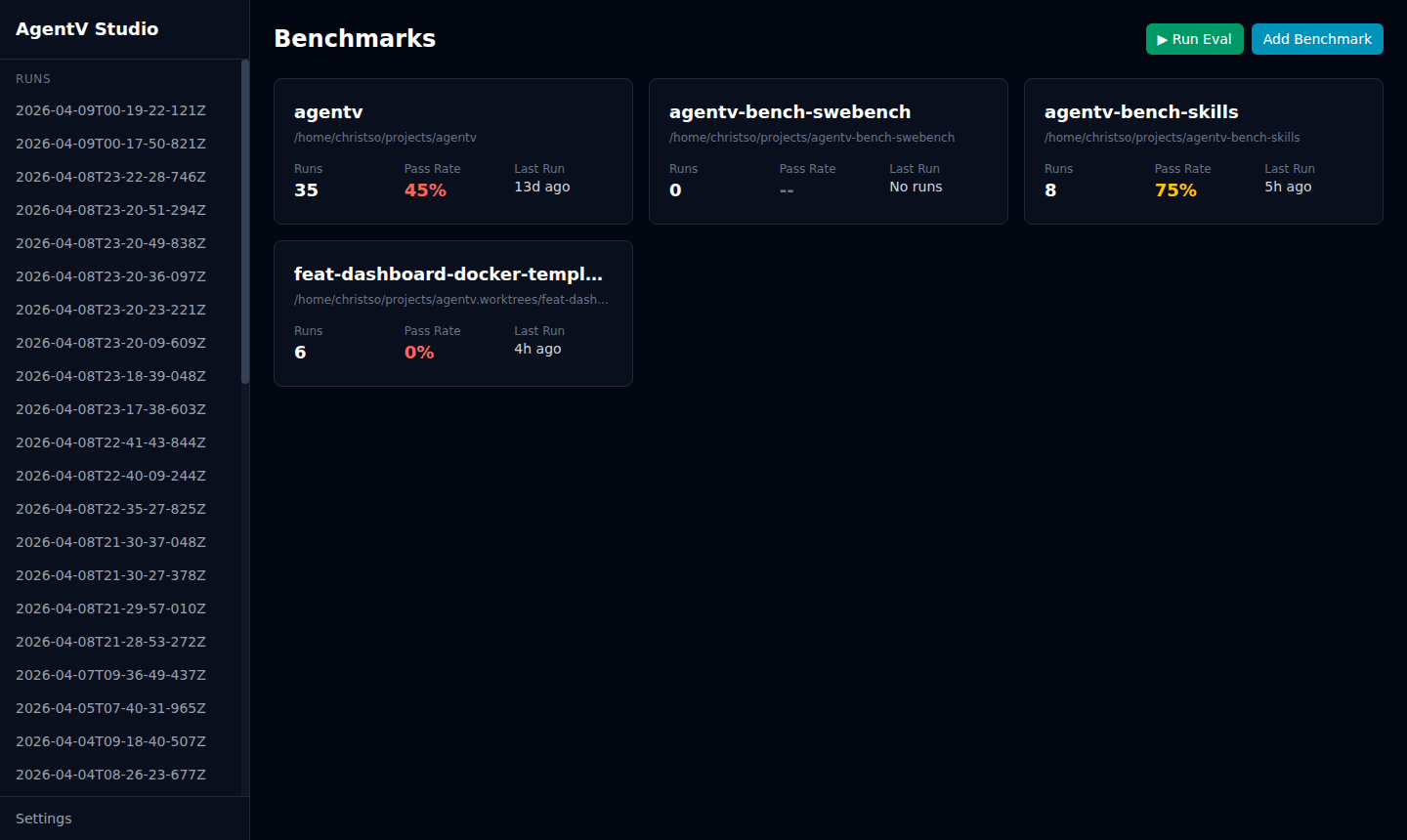Click the 45% pass rate on agentv
Screen dimensions: 1407x840
[x=426, y=189]
